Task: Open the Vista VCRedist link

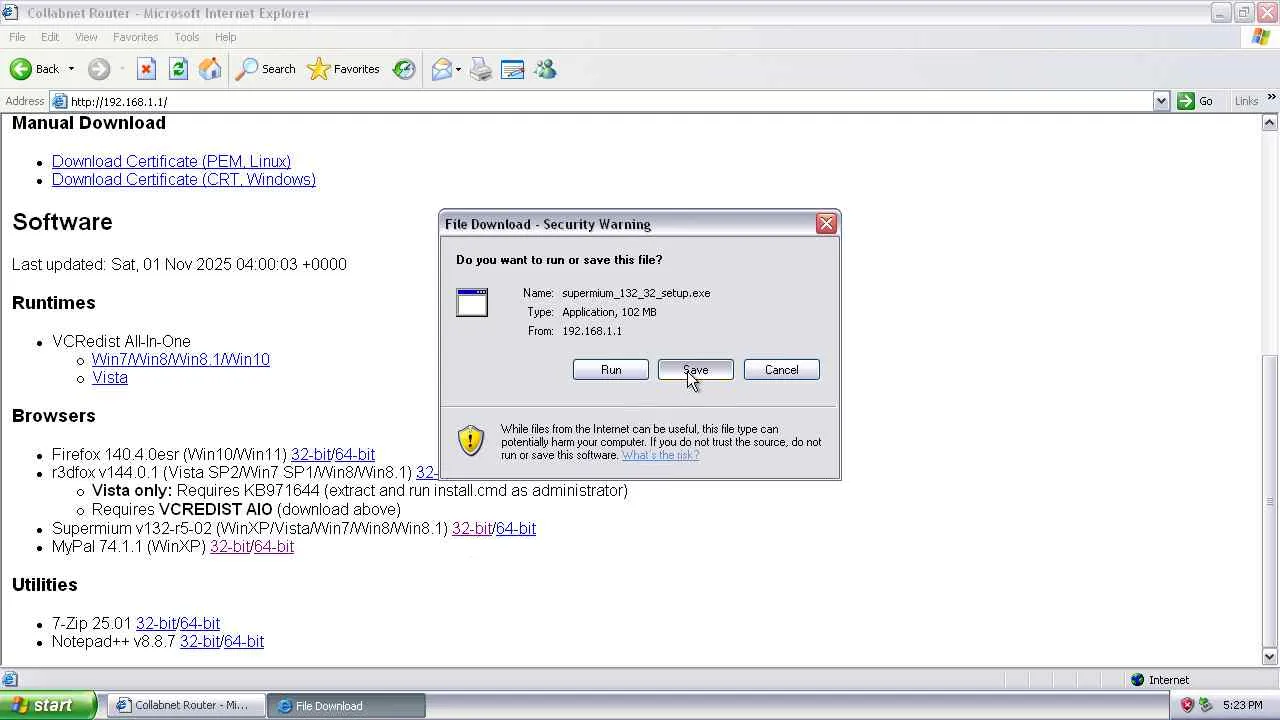Action: 110,378
